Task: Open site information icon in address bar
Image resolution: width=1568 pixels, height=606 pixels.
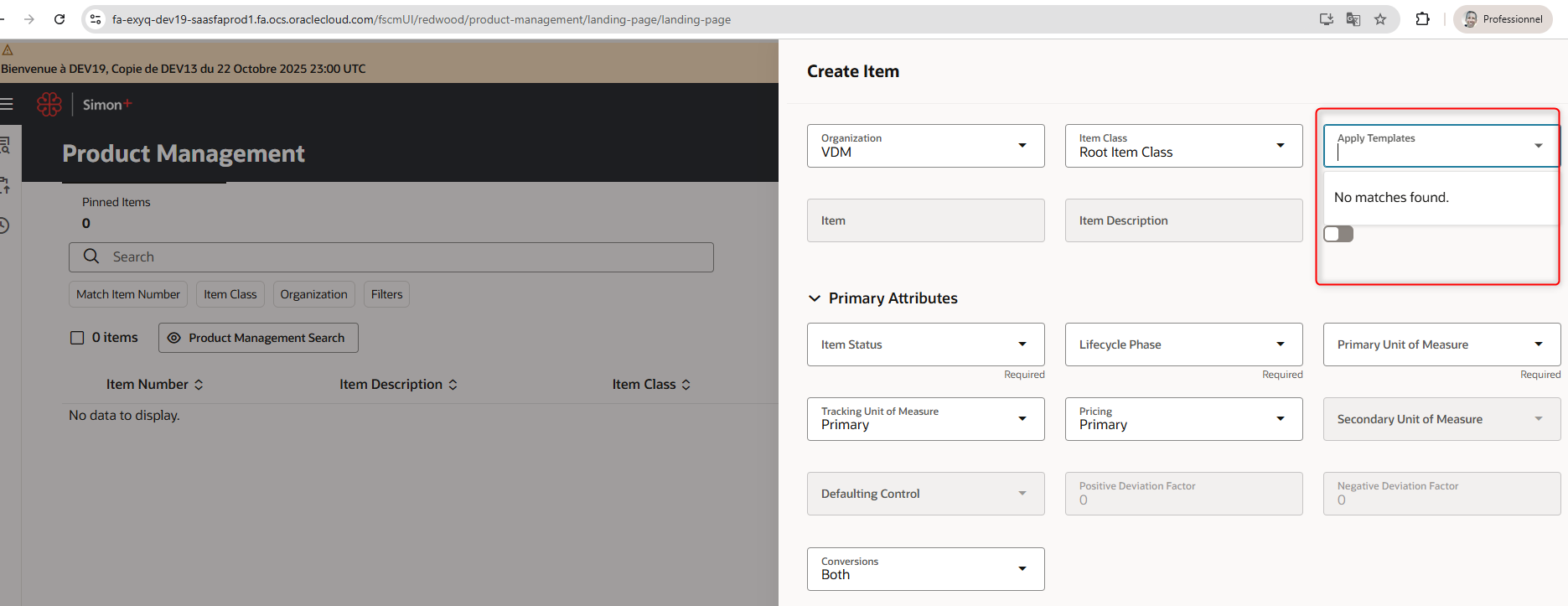Action: coord(96,19)
